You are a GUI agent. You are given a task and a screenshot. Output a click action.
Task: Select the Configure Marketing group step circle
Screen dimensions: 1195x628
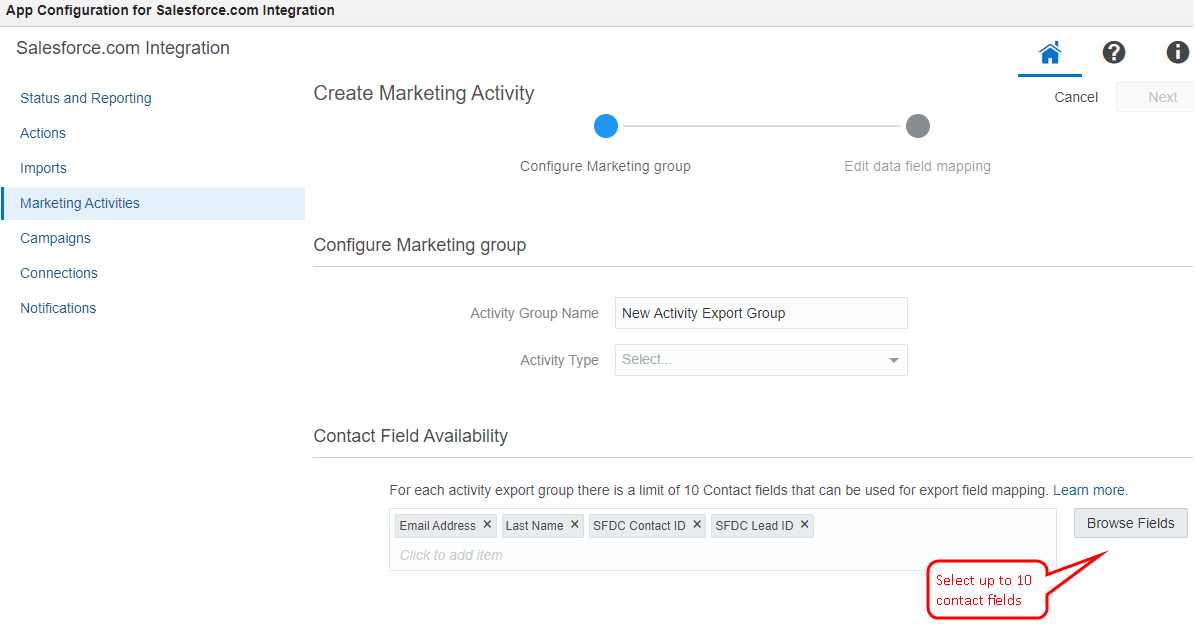(x=606, y=126)
